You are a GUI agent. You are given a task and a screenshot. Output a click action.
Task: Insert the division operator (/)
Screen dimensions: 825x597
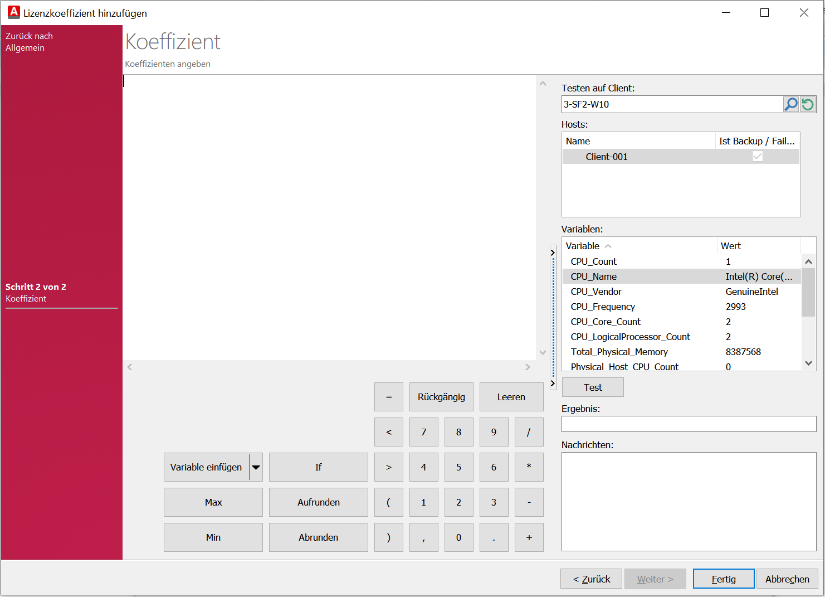click(528, 432)
